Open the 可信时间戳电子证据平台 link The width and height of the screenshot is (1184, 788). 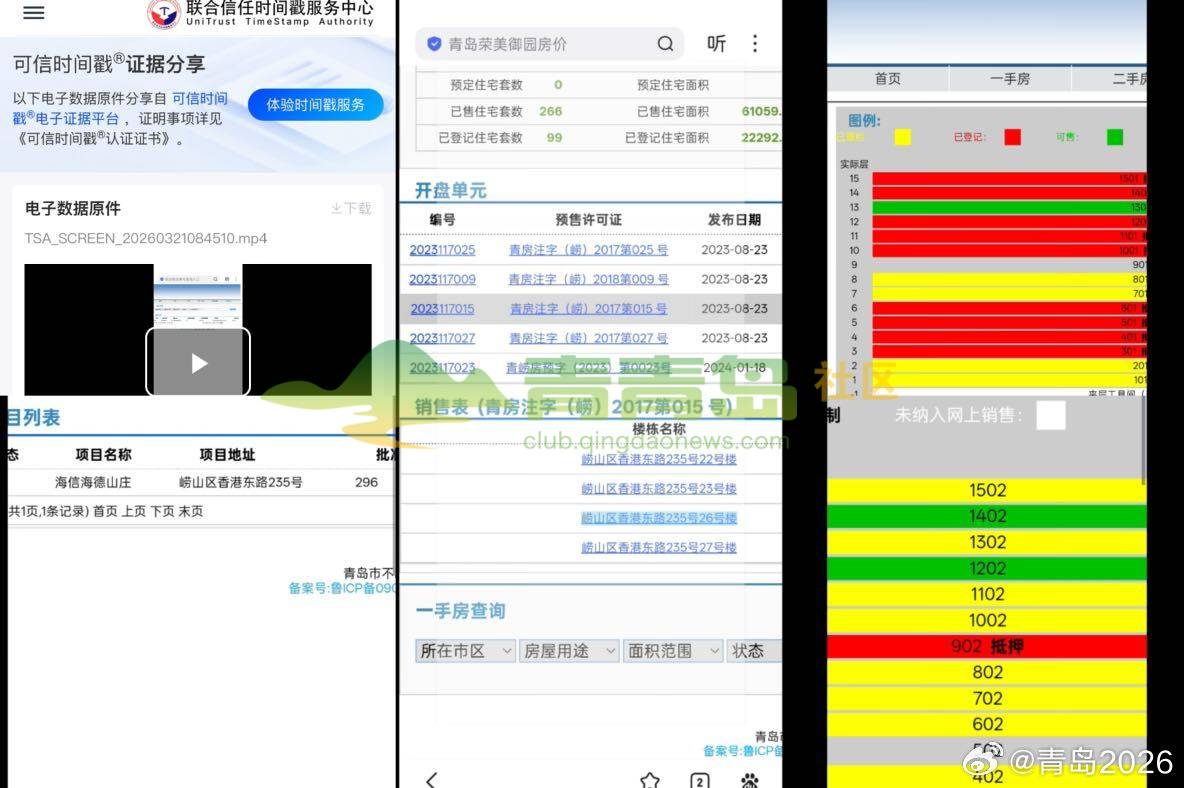tap(120, 108)
